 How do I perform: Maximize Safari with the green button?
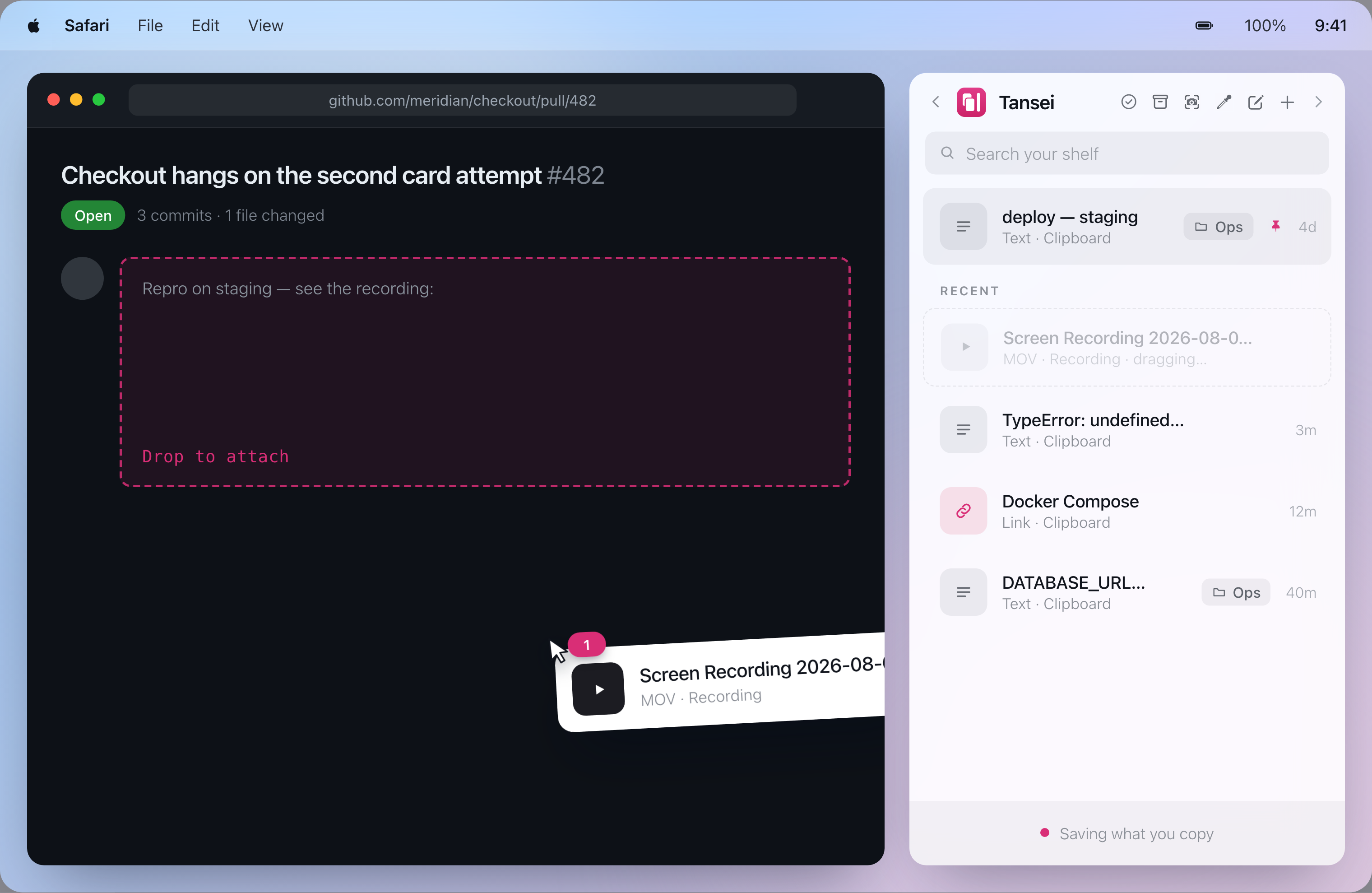pyautogui.click(x=98, y=100)
